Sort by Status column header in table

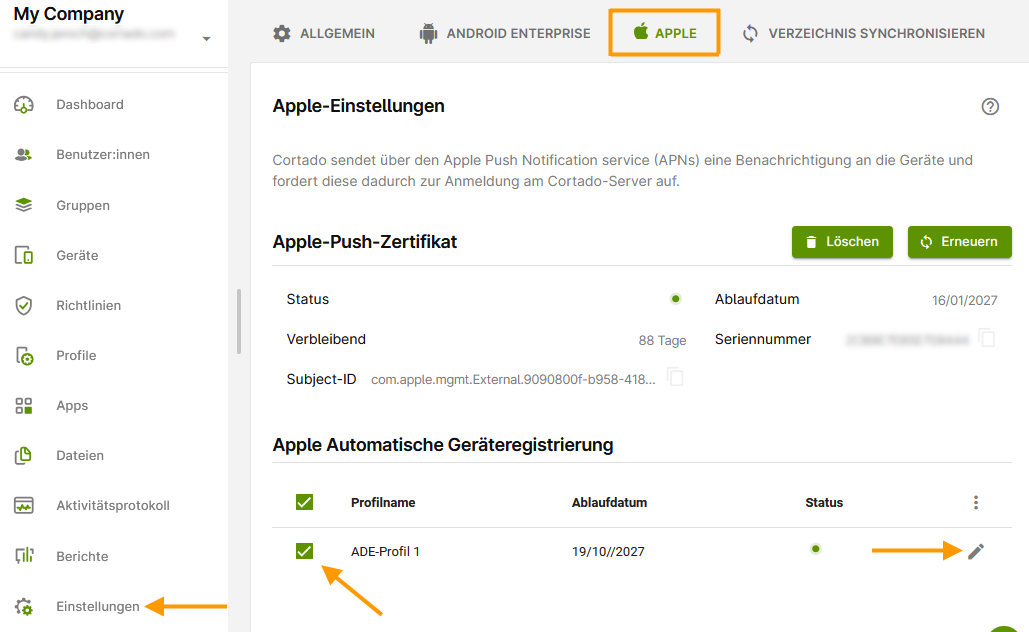pos(824,503)
